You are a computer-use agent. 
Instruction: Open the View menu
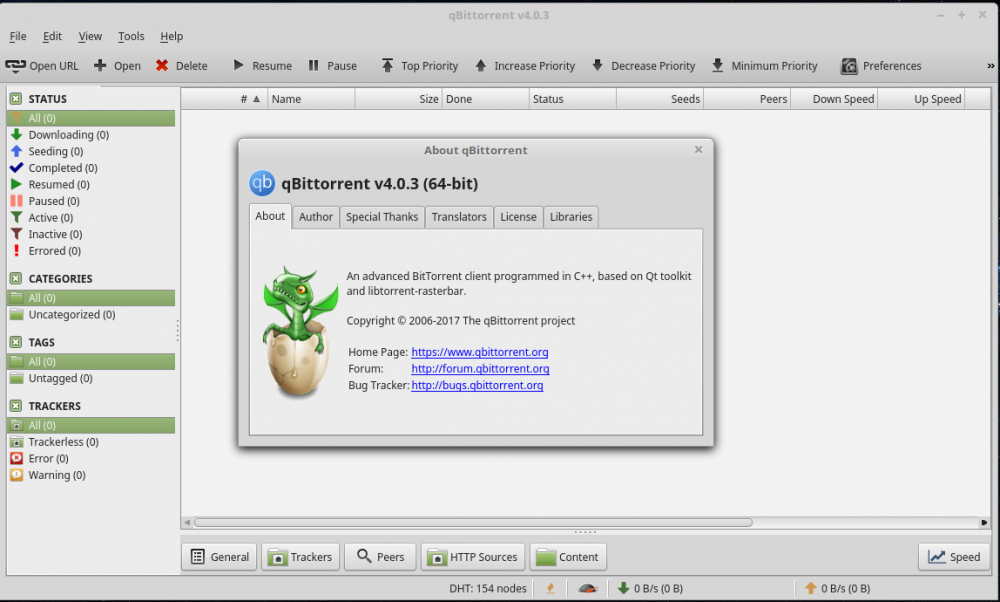point(90,36)
